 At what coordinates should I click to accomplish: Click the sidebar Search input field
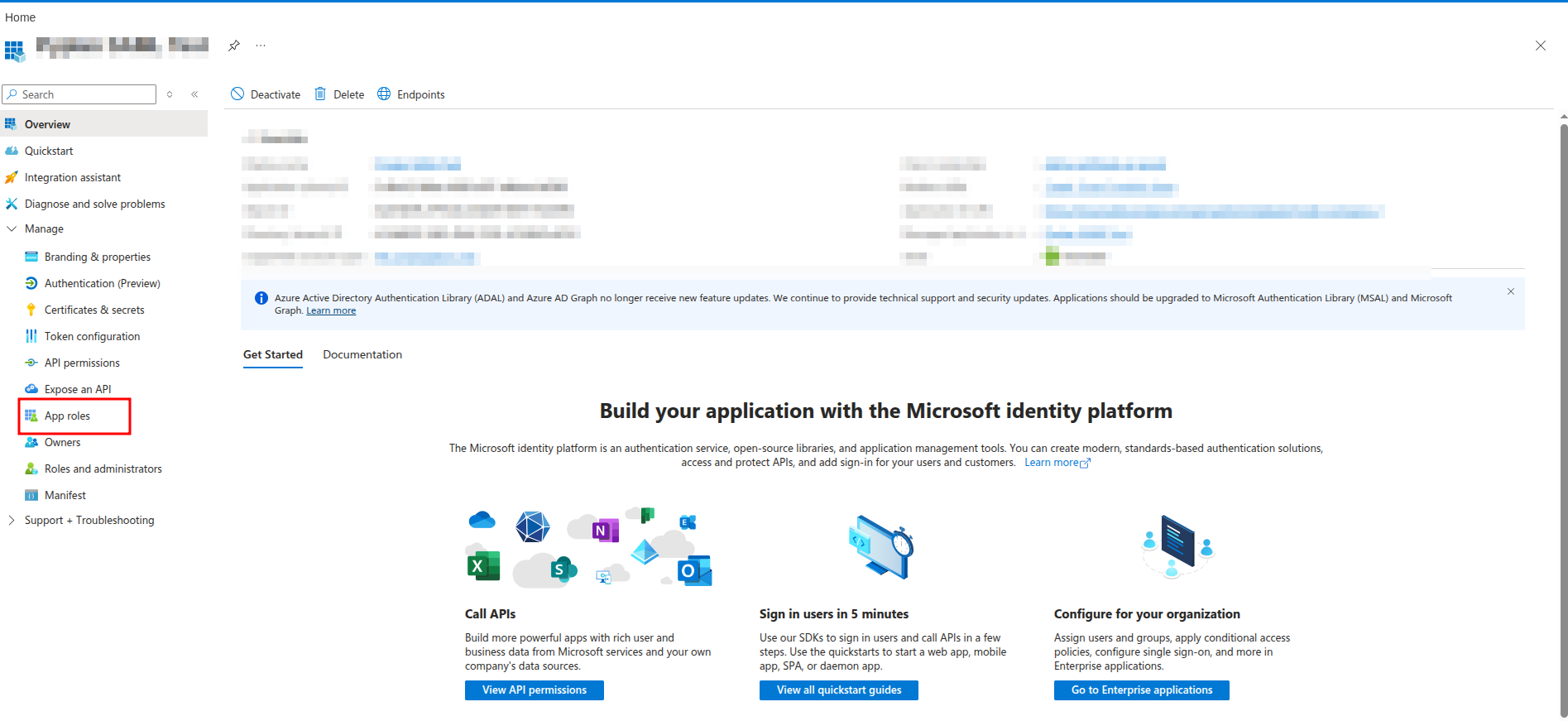(x=79, y=94)
